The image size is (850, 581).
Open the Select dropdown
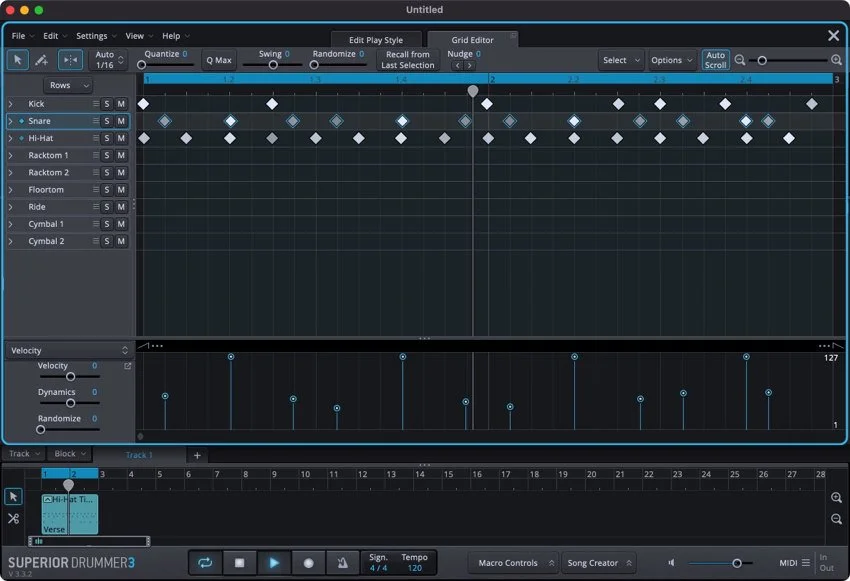click(x=622, y=60)
